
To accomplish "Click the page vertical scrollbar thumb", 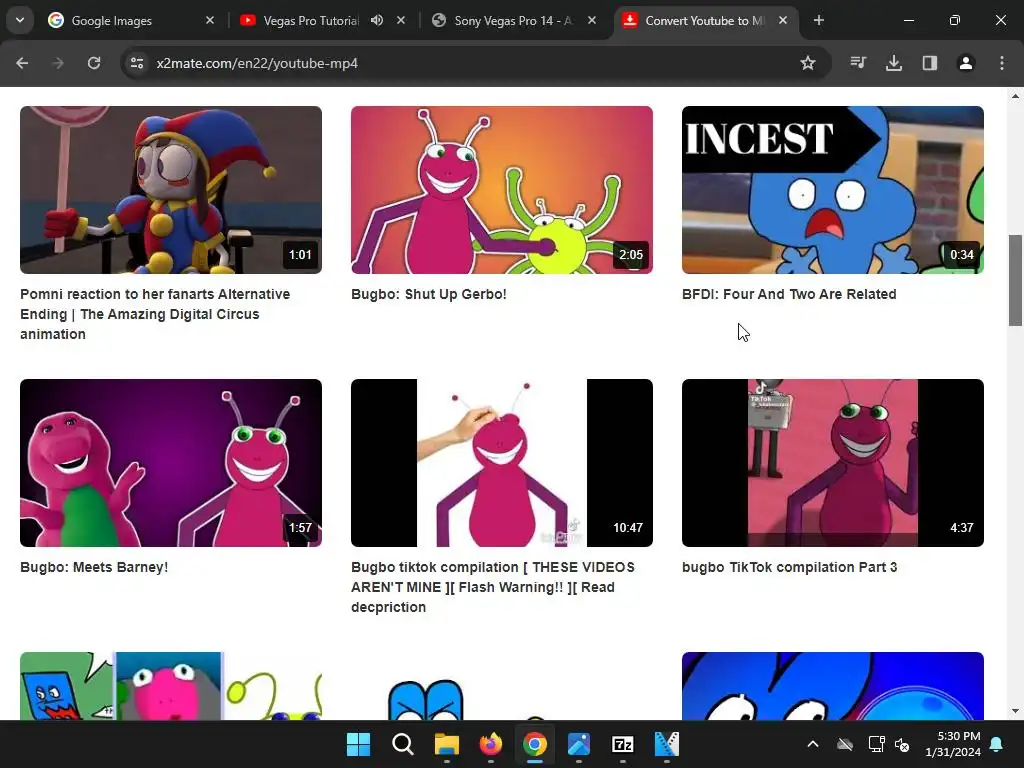I will [x=1015, y=280].
